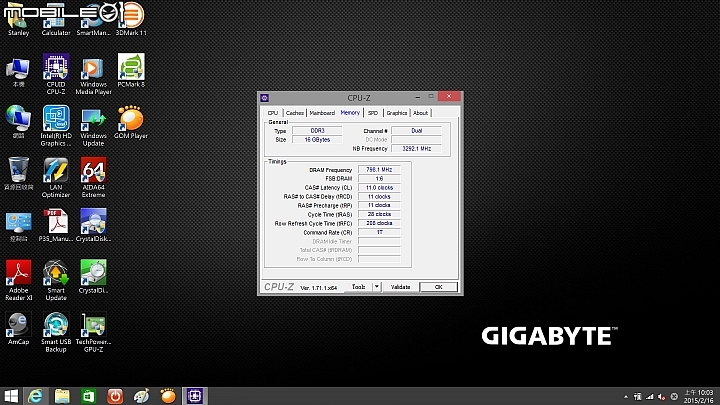Switch to Caches tab in CPU-Z
This screenshot has width=720, height=405.
[294, 113]
